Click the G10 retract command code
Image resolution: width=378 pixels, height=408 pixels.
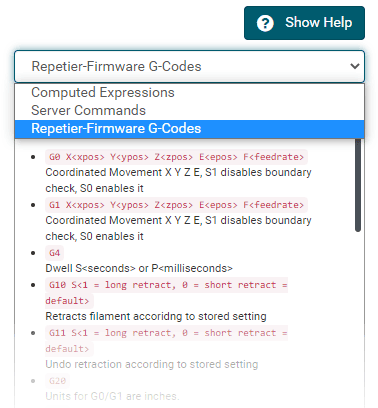tap(166, 293)
